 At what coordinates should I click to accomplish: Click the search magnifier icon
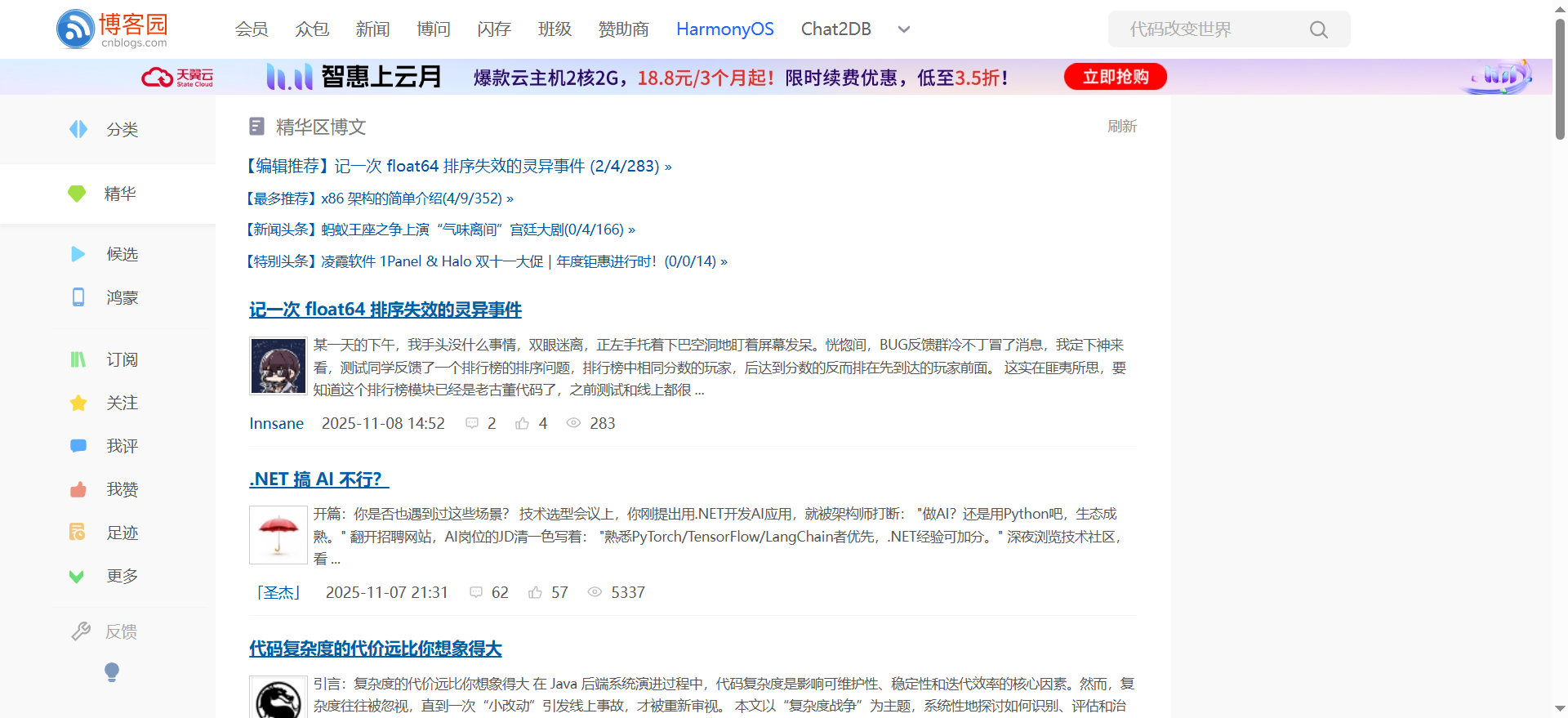[x=1318, y=30]
